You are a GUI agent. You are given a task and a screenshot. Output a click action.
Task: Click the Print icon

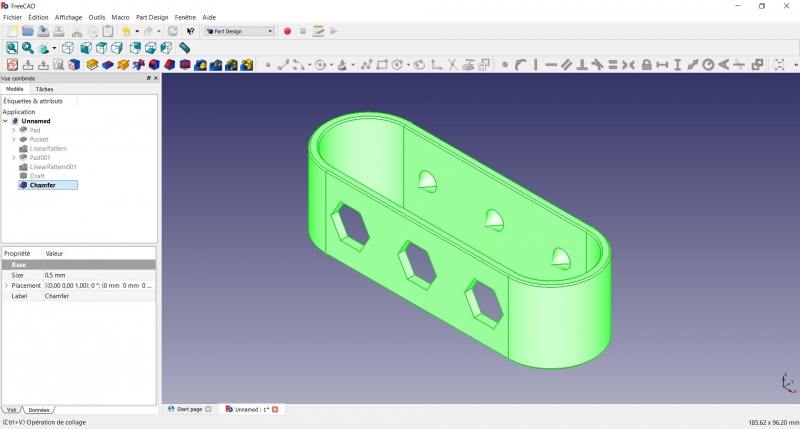tap(59, 31)
